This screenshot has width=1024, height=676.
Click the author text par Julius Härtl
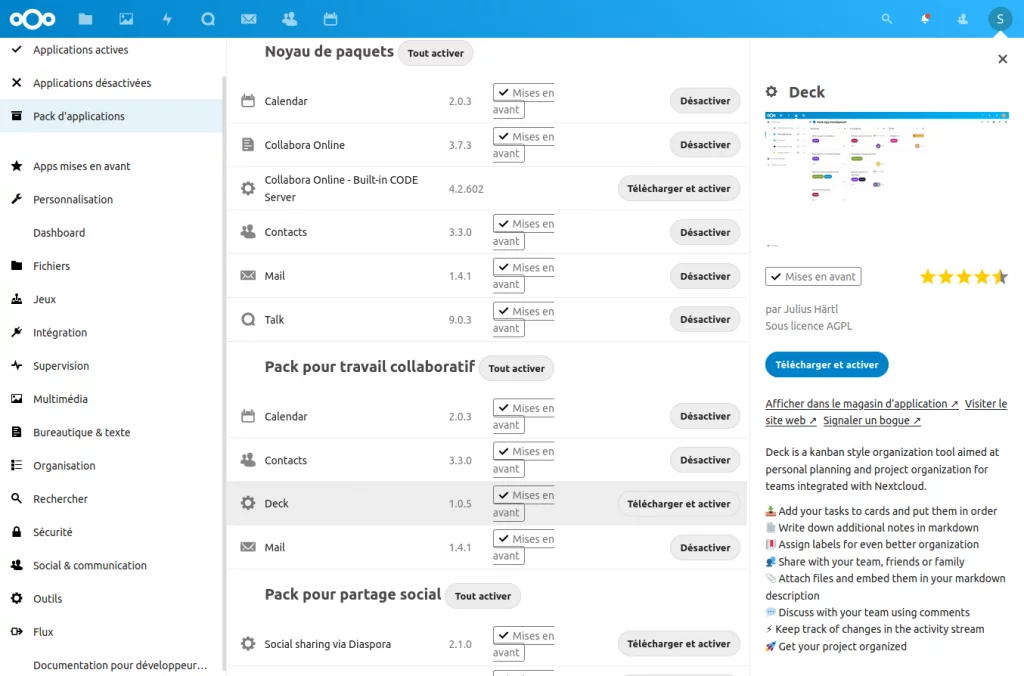(x=801, y=309)
